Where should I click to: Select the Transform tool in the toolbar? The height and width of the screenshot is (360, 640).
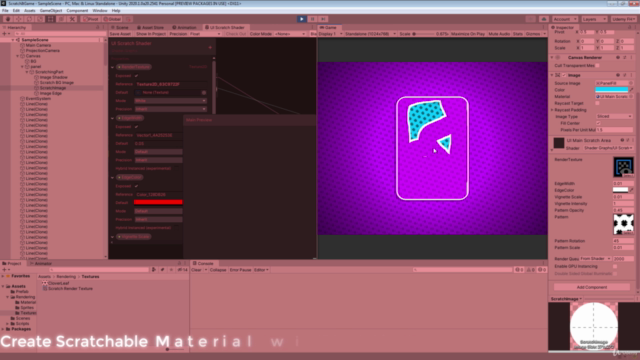tap(61, 19)
